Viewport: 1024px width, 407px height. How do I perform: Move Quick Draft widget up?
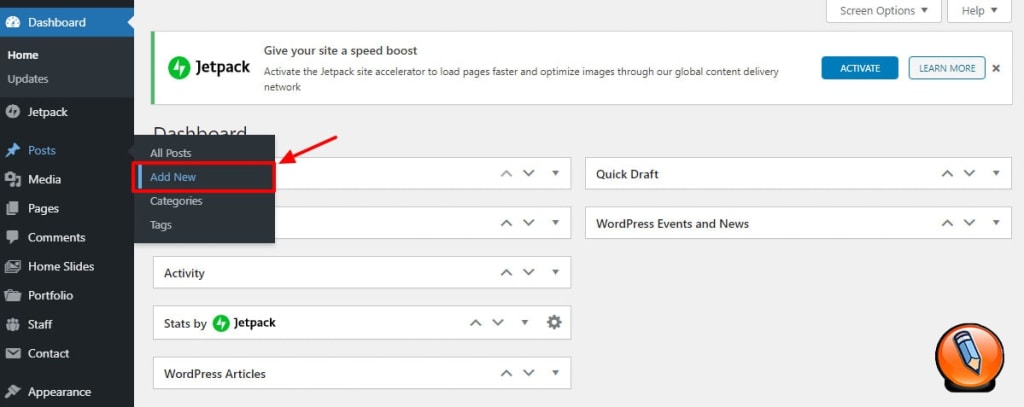(946, 174)
